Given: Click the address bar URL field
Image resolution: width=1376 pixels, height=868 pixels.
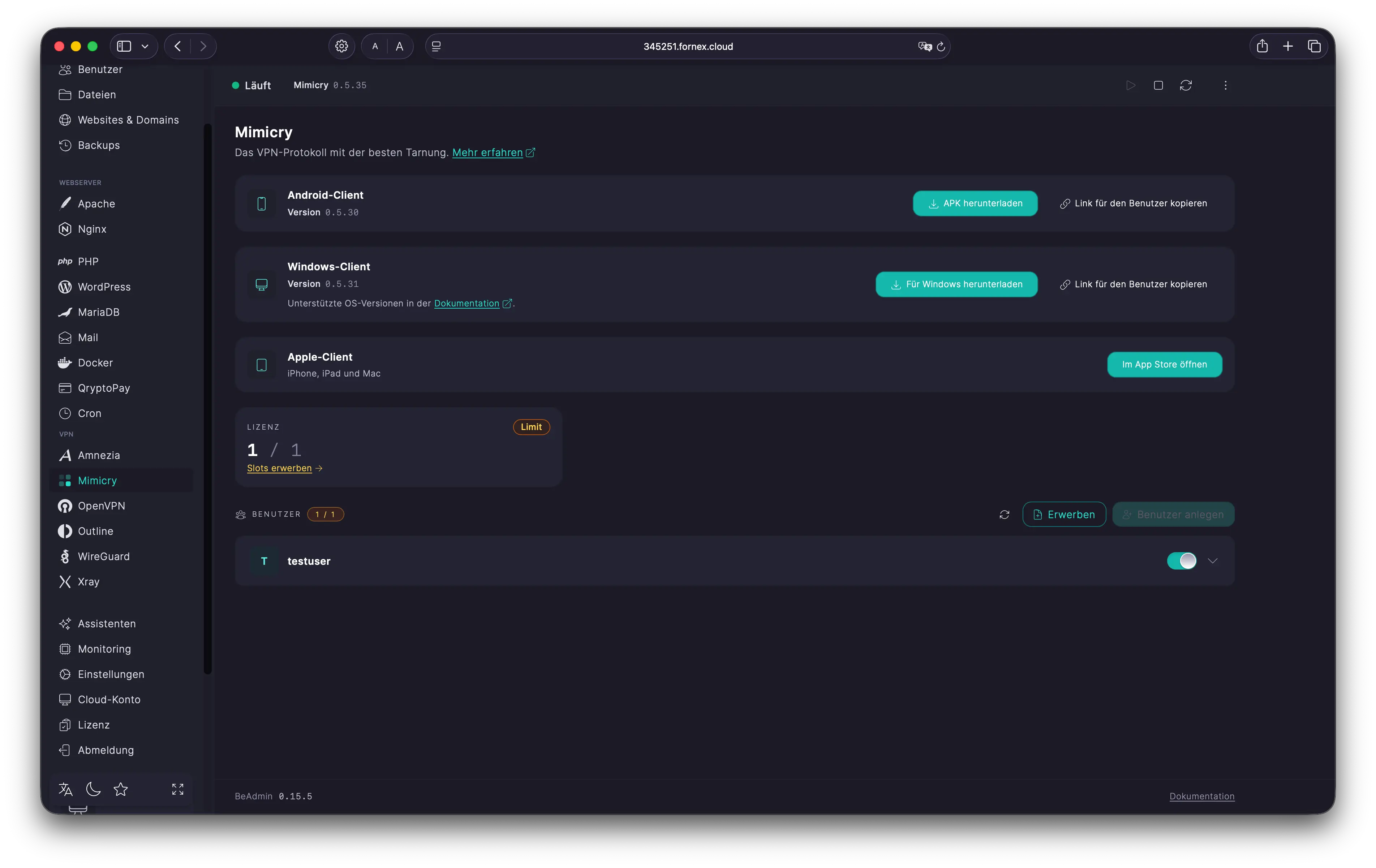Looking at the screenshot, I should coord(688,46).
